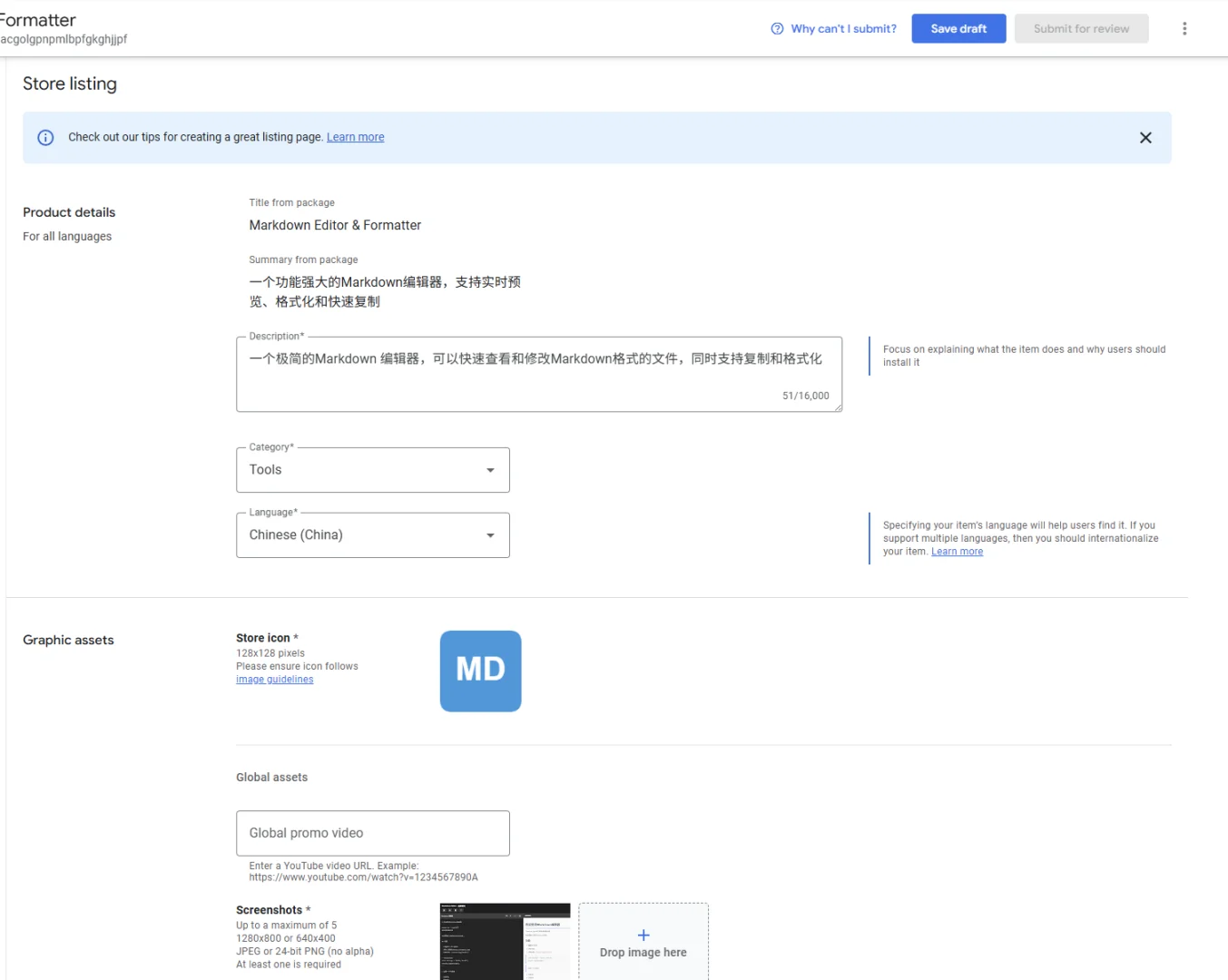
Task: Click the plus icon to add a screenshot
Action: 643,935
